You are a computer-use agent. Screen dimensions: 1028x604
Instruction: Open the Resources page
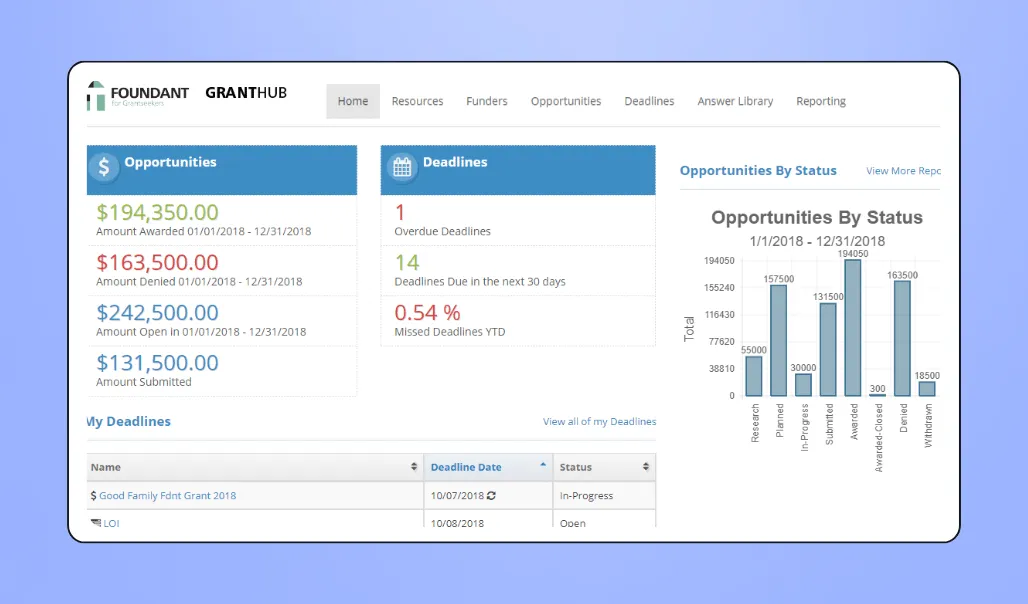pyautogui.click(x=417, y=100)
